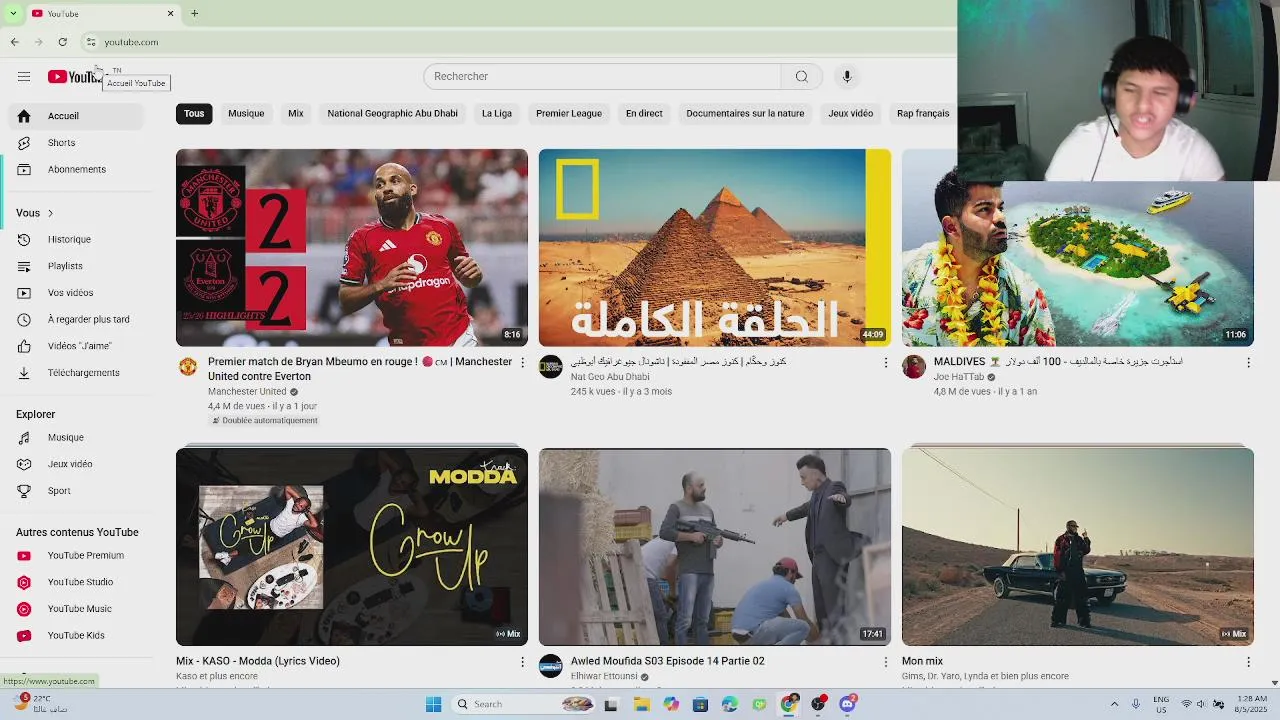
Task: Click Manchester United channel name
Action: pos(247,392)
